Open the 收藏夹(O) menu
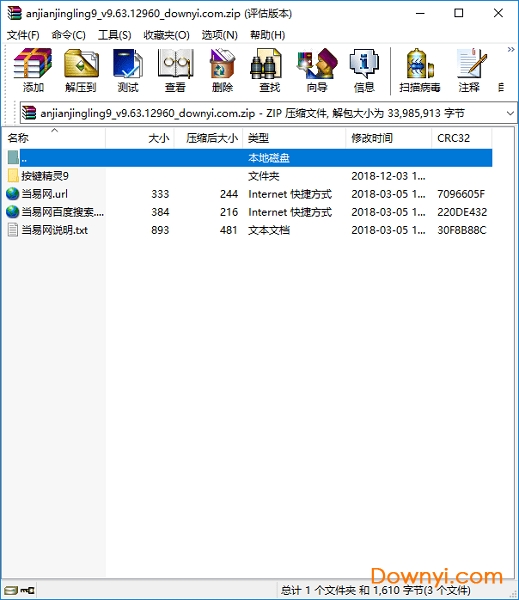519x600 pixels. pyautogui.click(x=166, y=35)
